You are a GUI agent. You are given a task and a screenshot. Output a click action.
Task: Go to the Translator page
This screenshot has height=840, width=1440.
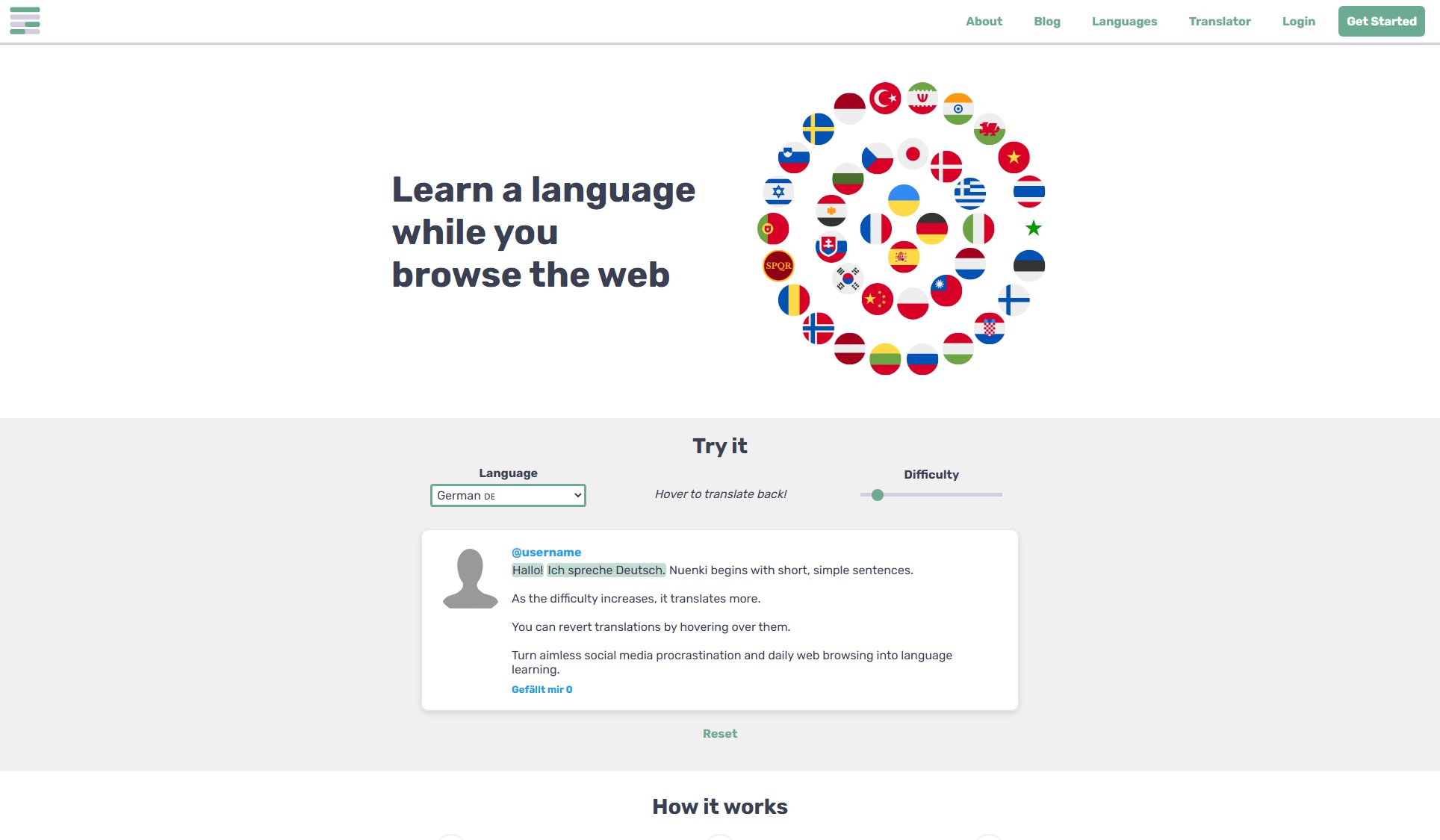1219,22
